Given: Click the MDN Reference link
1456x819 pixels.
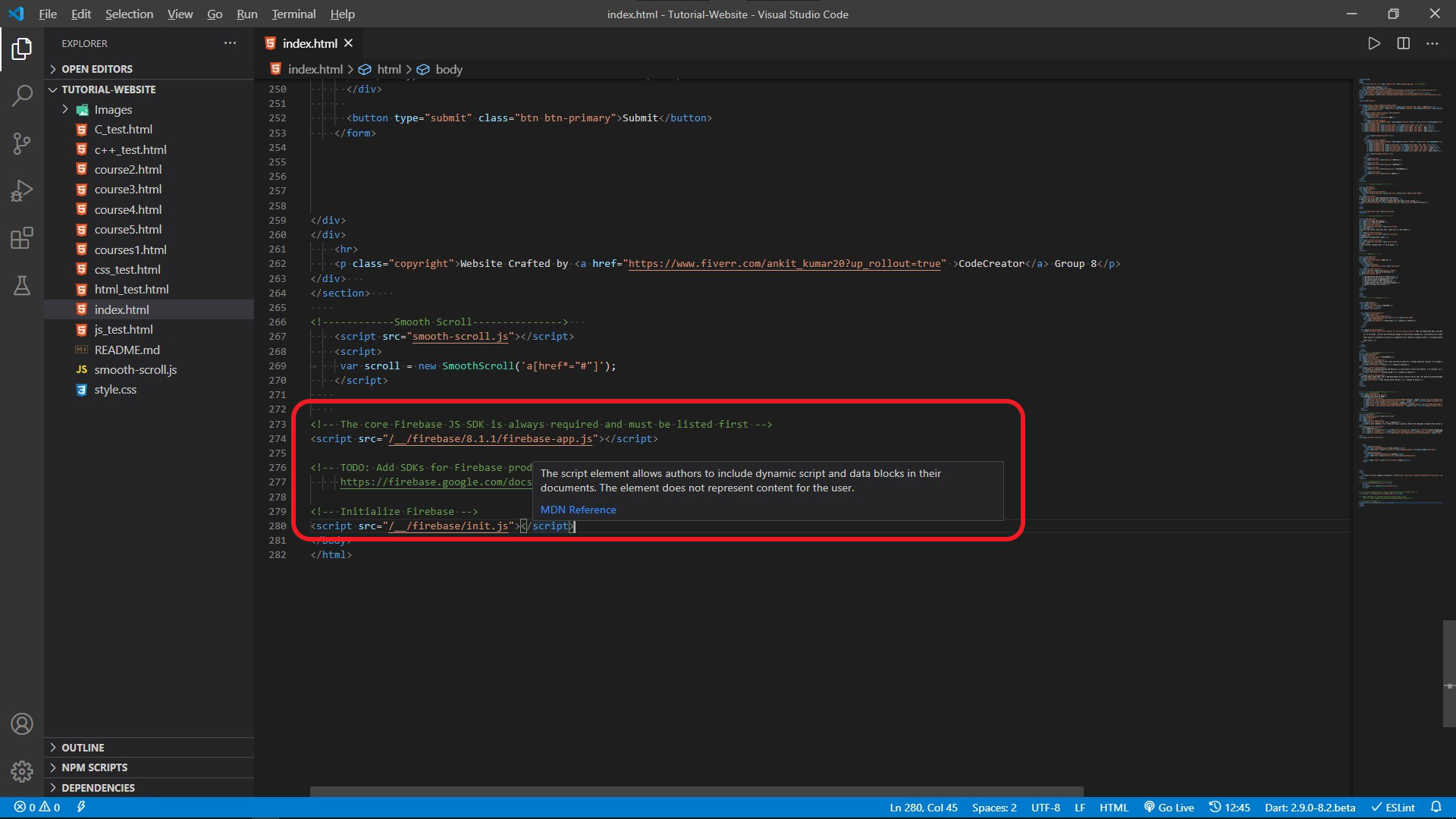Looking at the screenshot, I should tap(578, 510).
